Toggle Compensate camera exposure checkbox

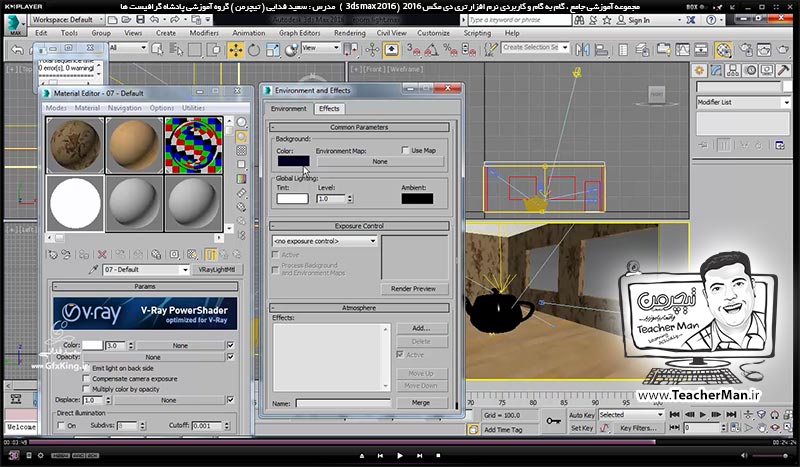(x=86, y=379)
